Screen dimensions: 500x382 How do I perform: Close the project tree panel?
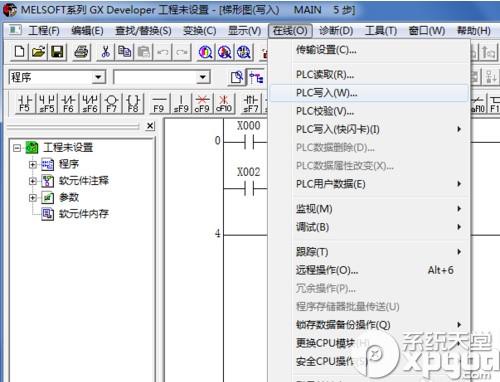[150, 126]
